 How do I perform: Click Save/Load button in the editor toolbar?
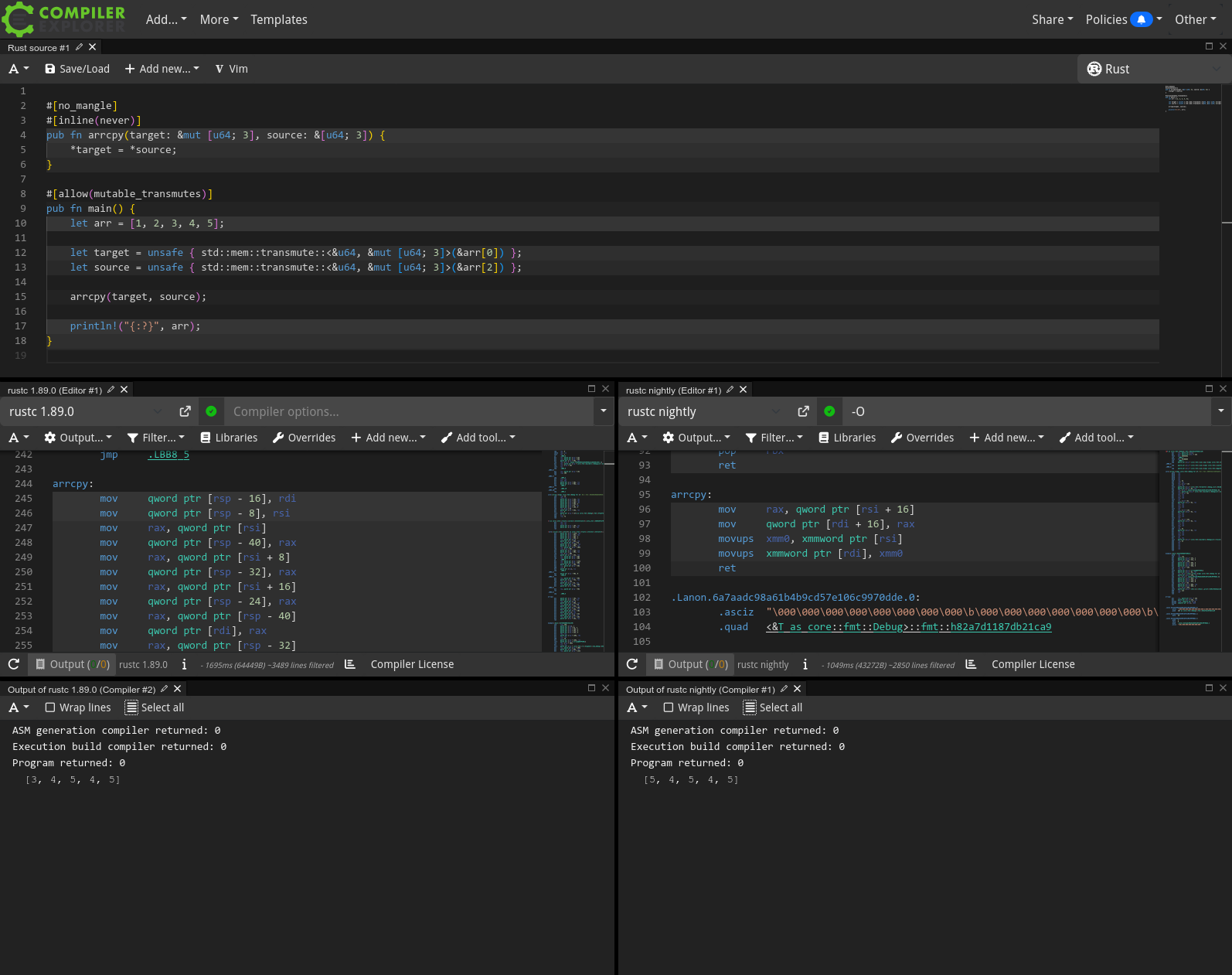77,69
